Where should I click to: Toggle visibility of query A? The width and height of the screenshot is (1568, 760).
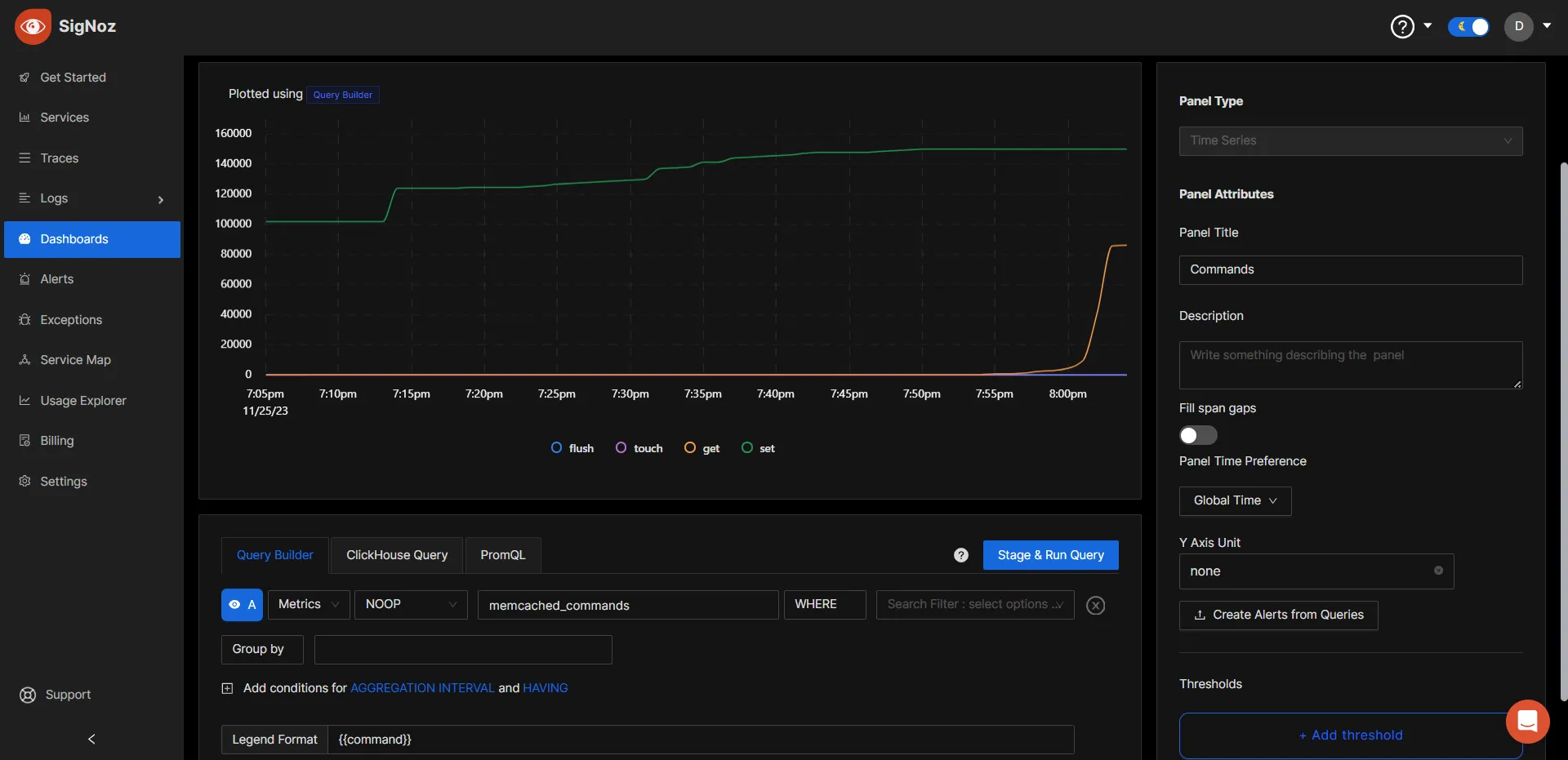[242, 605]
